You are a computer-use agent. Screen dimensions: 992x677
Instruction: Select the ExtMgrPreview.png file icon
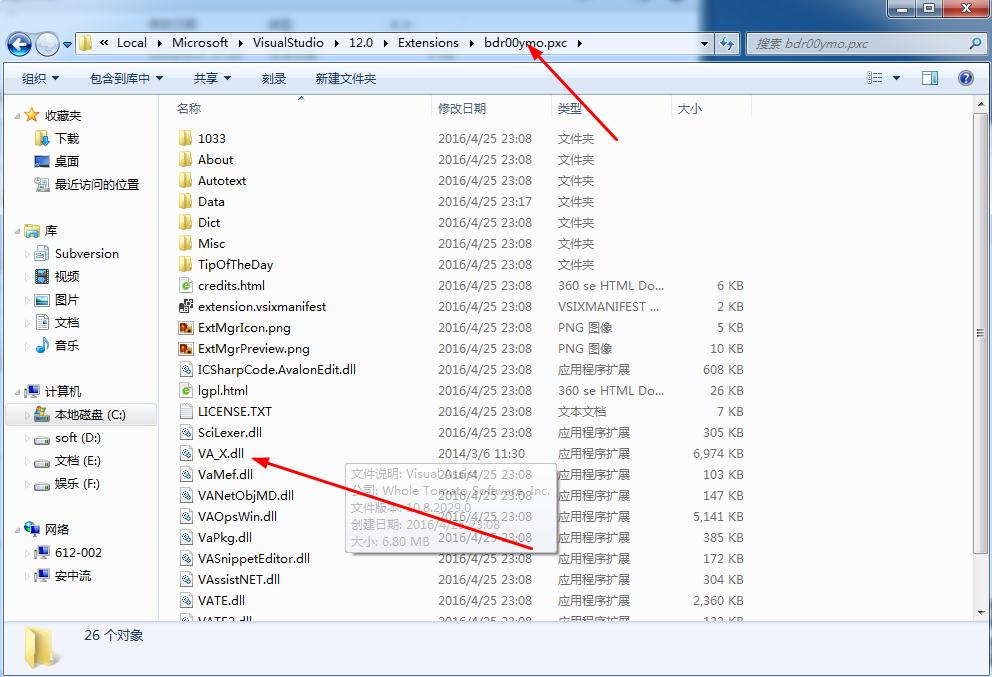click(x=185, y=349)
